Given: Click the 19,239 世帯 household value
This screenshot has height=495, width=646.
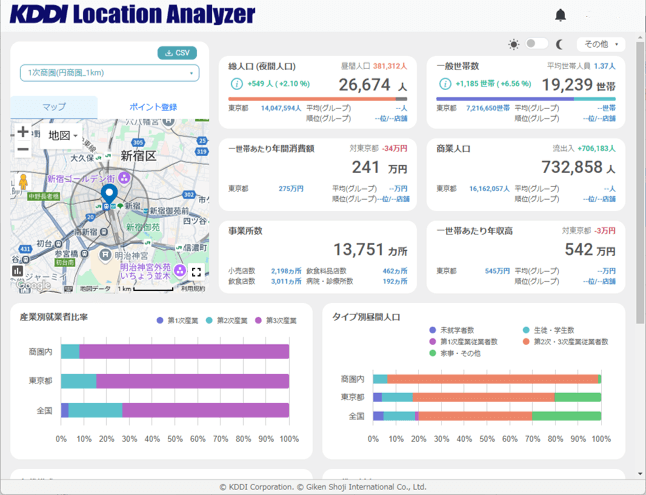Looking at the screenshot, I should click(x=578, y=85).
